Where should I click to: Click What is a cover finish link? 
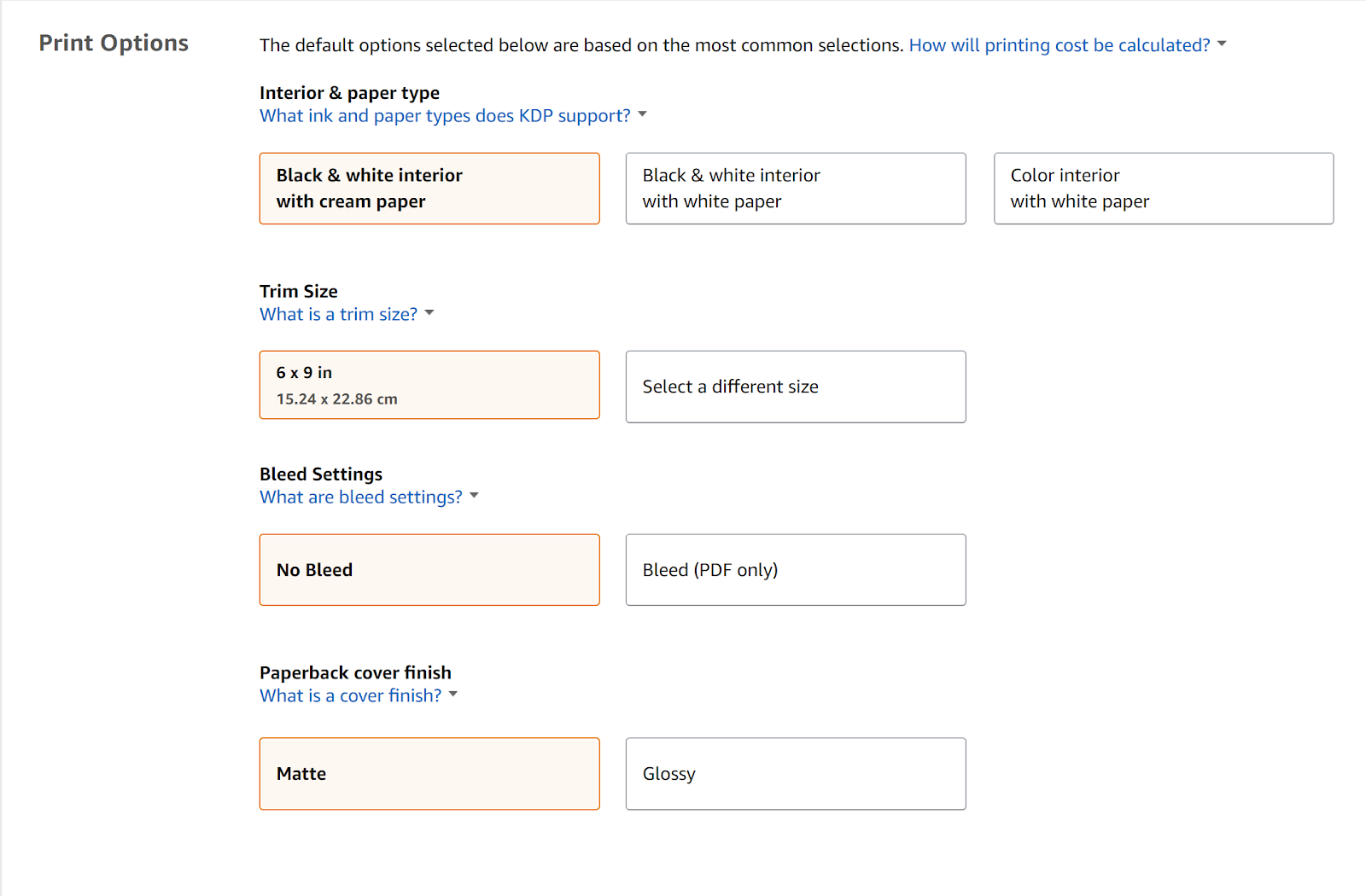pyautogui.click(x=350, y=696)
